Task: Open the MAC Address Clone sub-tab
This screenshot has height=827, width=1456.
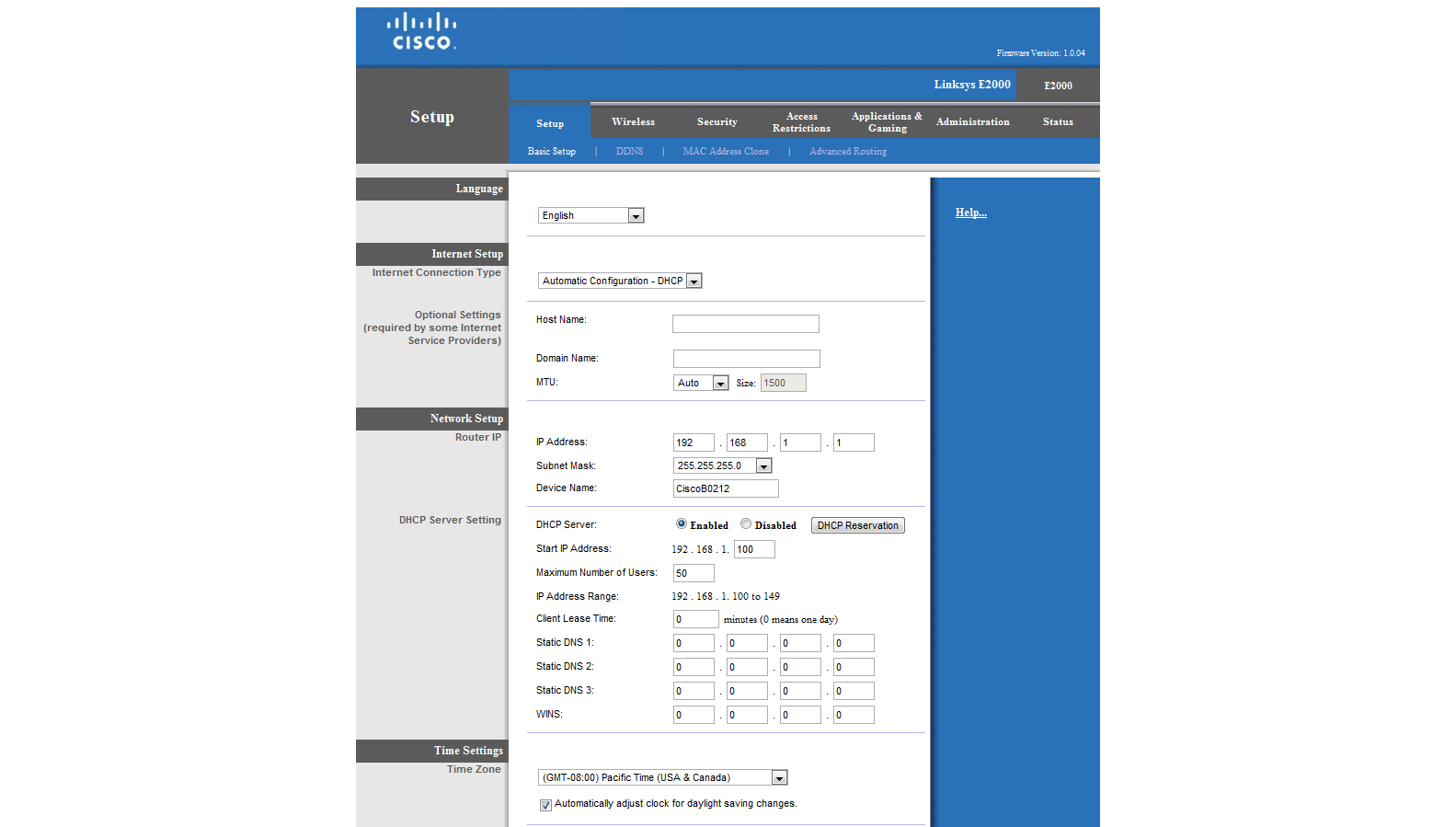Action: 726,151
